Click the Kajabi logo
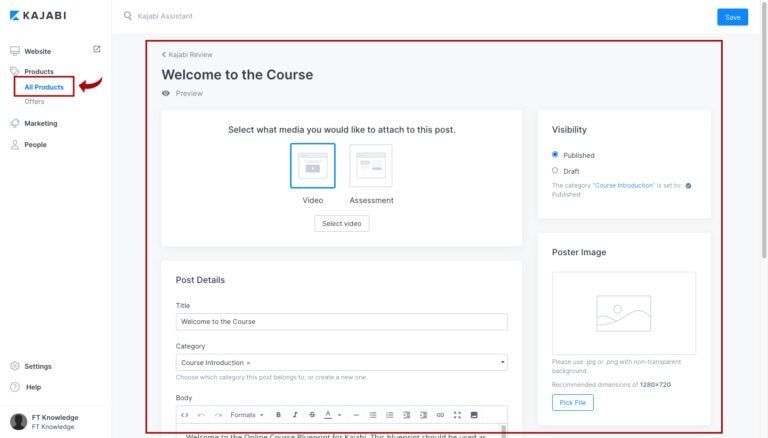Image resolution: width=768 pixels, height=438 pixels. (38, 16)
